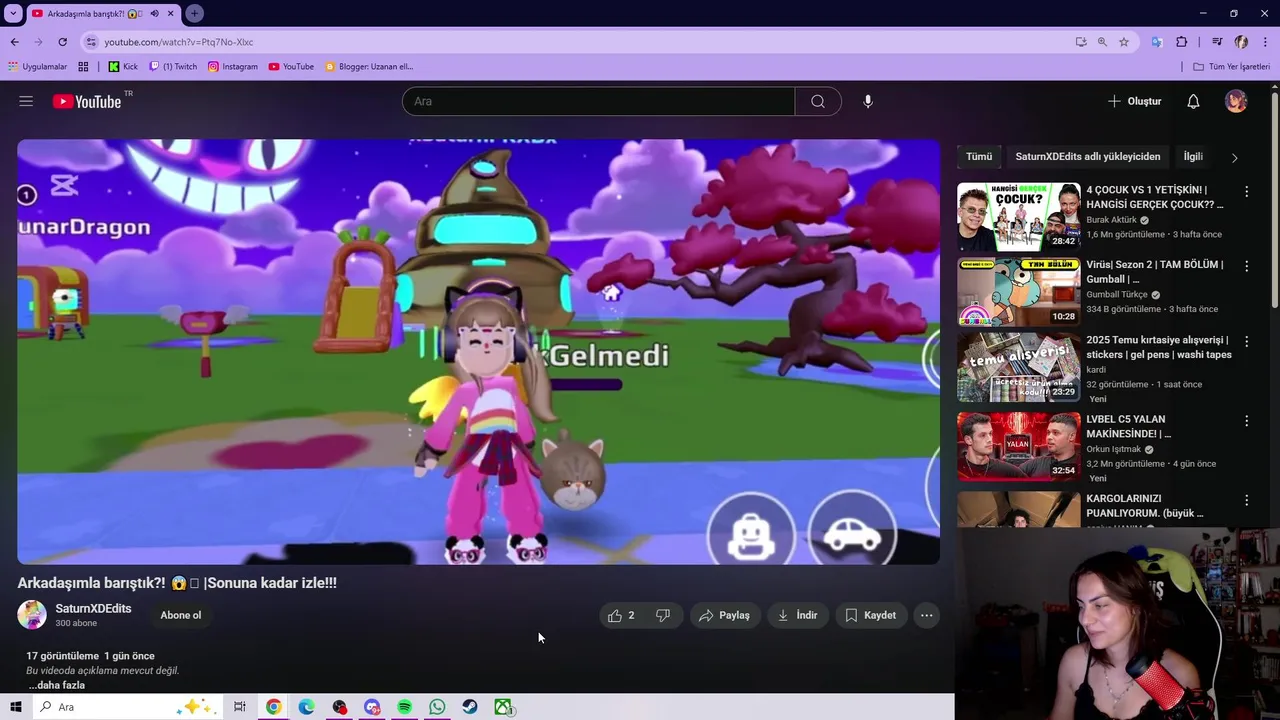Open Chrome media control icon
The height and width of the screenshot is (720, 1280).
1217,42
